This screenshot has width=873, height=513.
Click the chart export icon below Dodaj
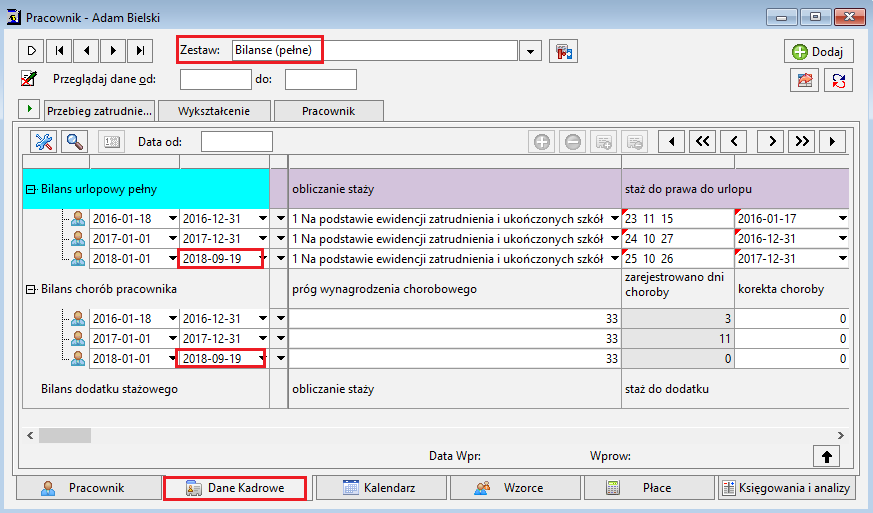click(x=805, y=80)
